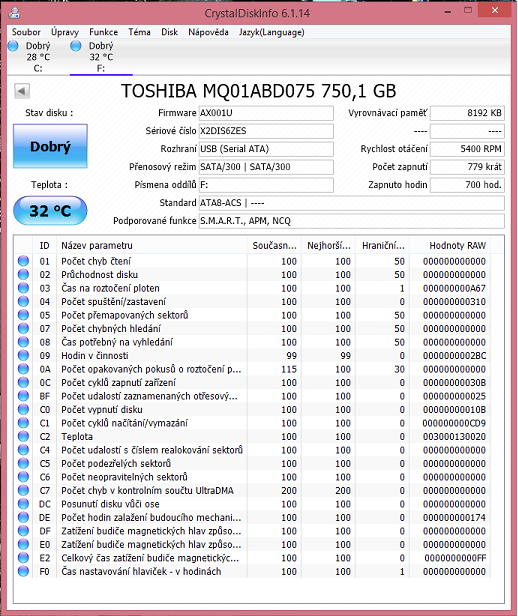The height and width of the screenshot is (616, 518).
Task: Click status icon of row 02 Průchodnost disku
Action: pyautogui.click(x=24, y=274)
